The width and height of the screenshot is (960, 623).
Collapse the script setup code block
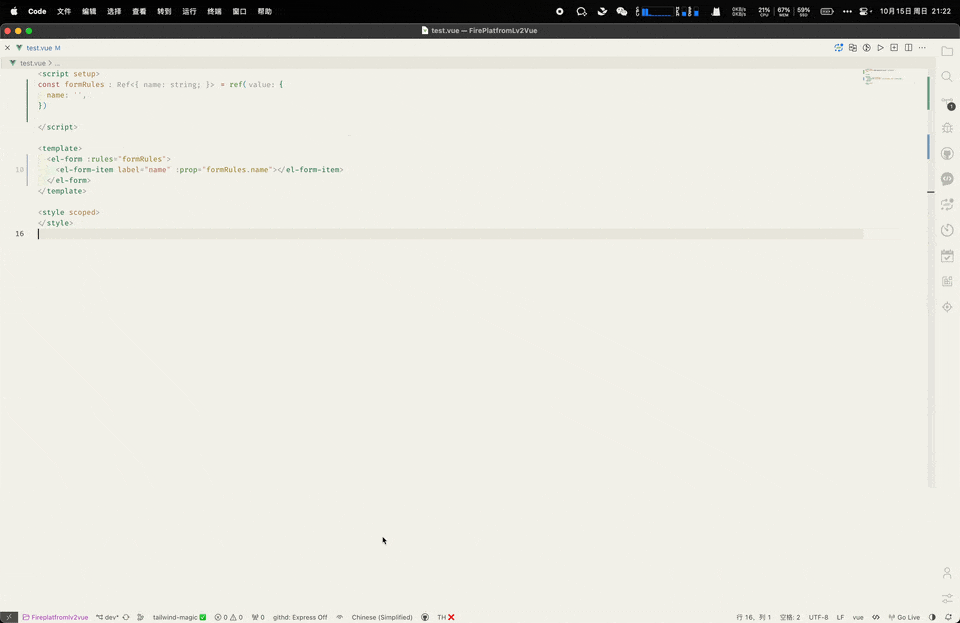(28, 73)
